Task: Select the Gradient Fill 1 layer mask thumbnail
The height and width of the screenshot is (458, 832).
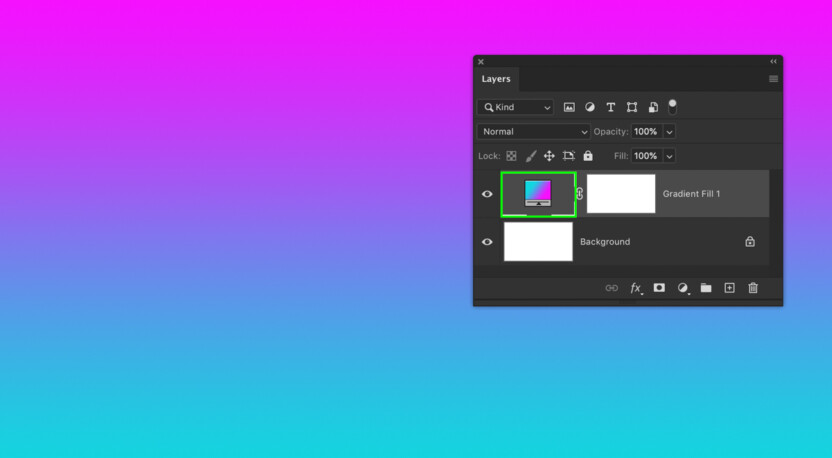Action: tap(620, 194)
